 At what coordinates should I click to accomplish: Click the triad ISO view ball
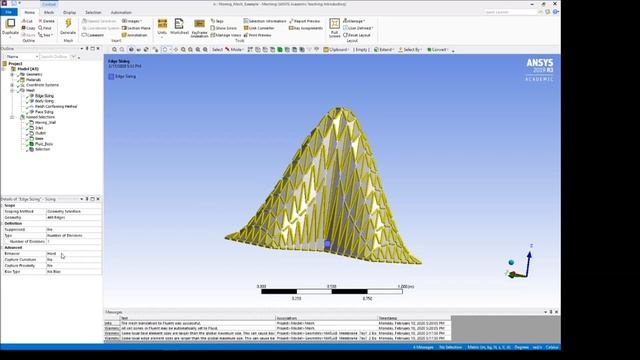(x=511, y=262)
